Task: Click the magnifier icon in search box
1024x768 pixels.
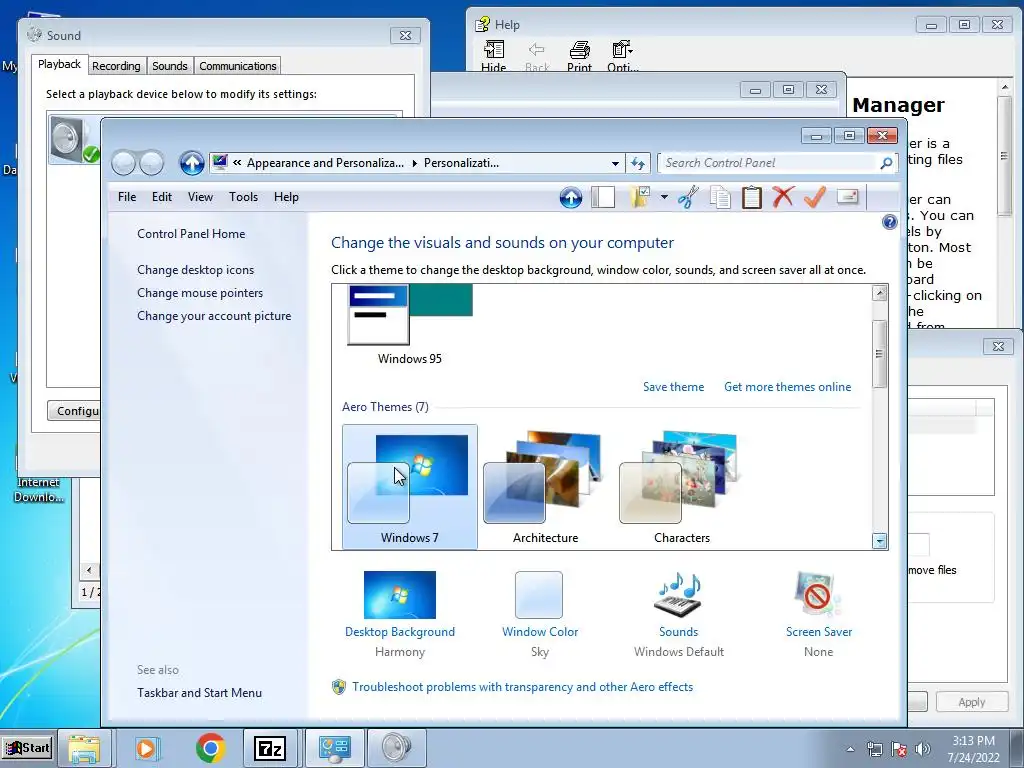Action: (886, 163)
